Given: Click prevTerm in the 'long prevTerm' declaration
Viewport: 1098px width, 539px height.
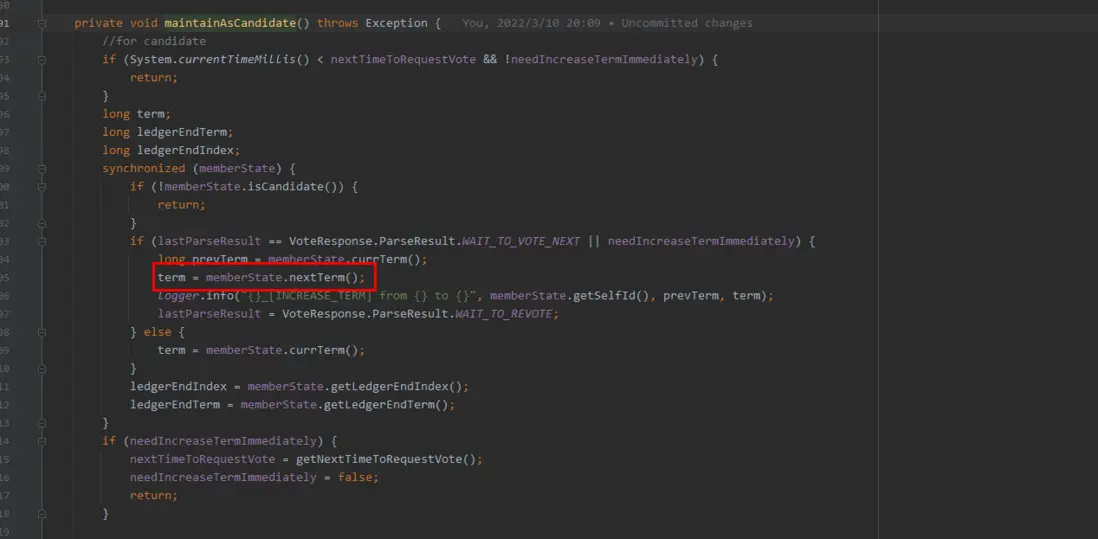Looking at the screenshot, I should coord(220,260).
